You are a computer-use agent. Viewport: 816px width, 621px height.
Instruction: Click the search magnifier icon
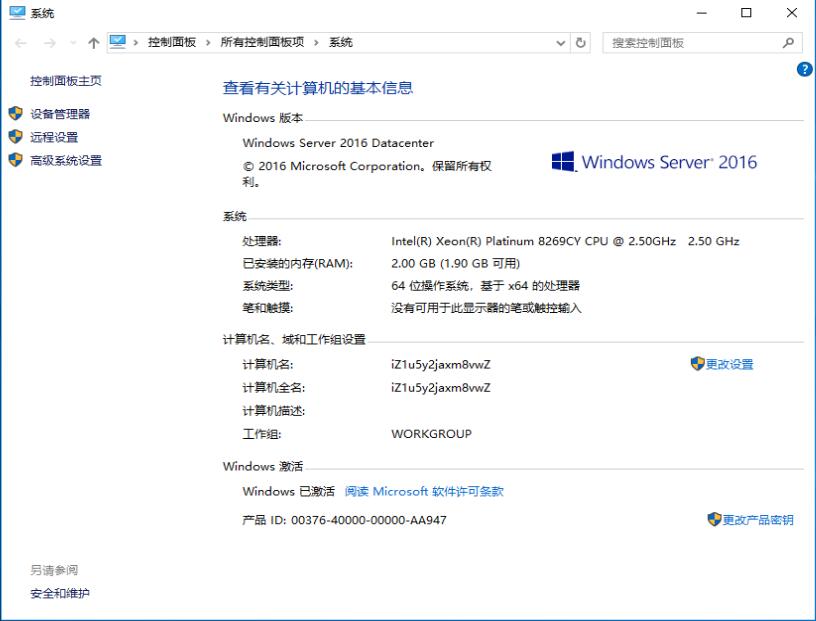pos(788,43)
